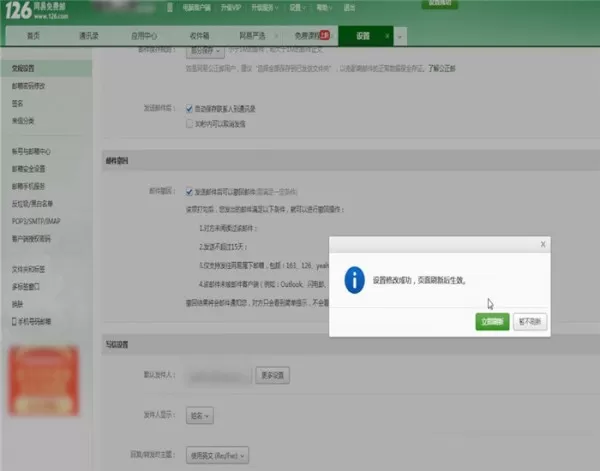
Task: Toggle the 自动保存联系人到通讯录 checkbox
Action: coord(189,109)
